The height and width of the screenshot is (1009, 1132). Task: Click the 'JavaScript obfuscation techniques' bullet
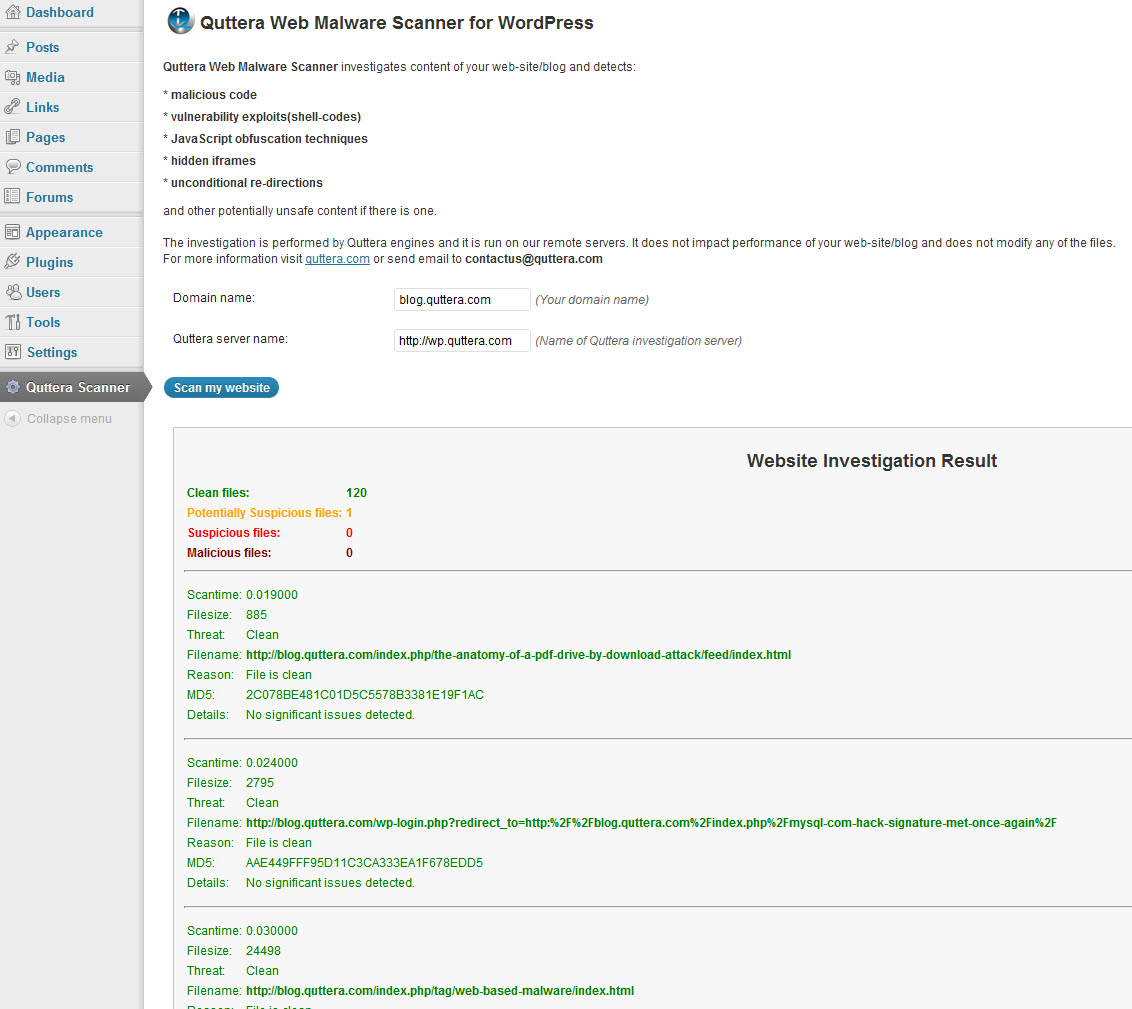(269, 139)
